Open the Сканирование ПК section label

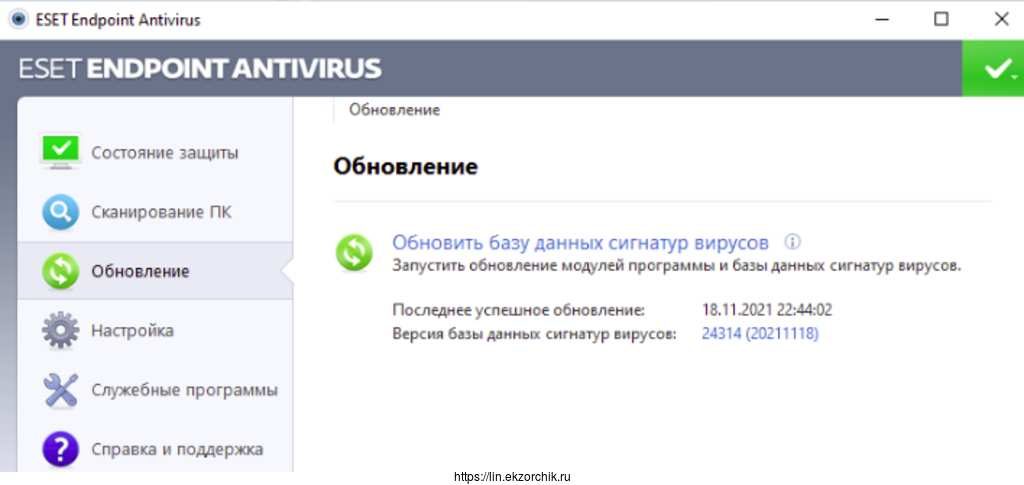[161, 212]
